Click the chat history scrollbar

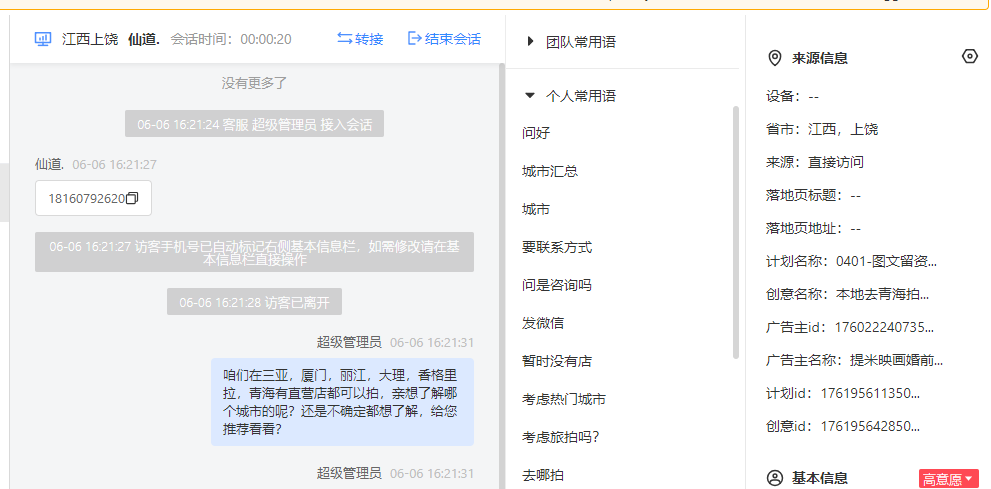coord(502,275)
